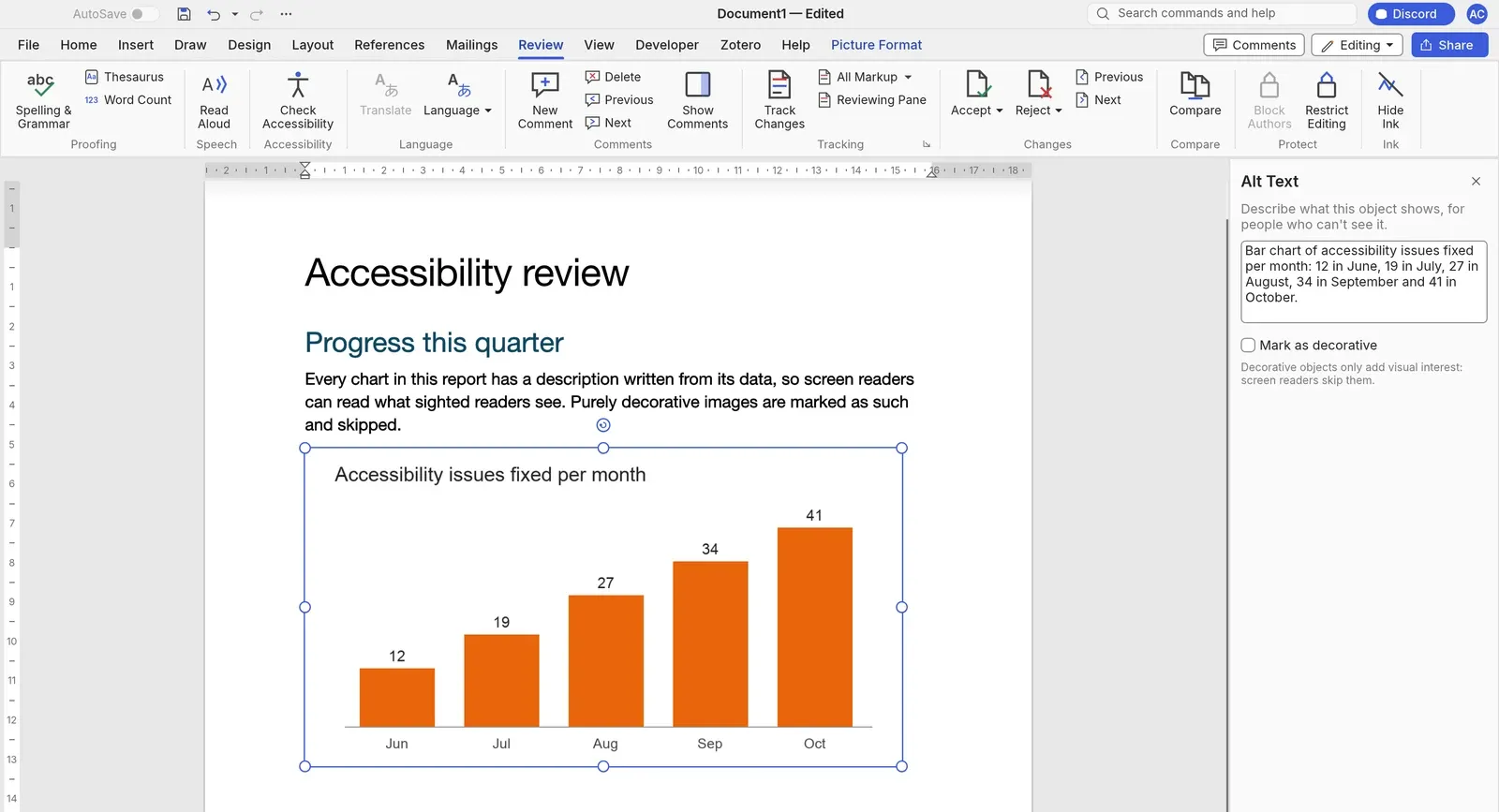Click the alt text description field

(x=1363, y=282)
